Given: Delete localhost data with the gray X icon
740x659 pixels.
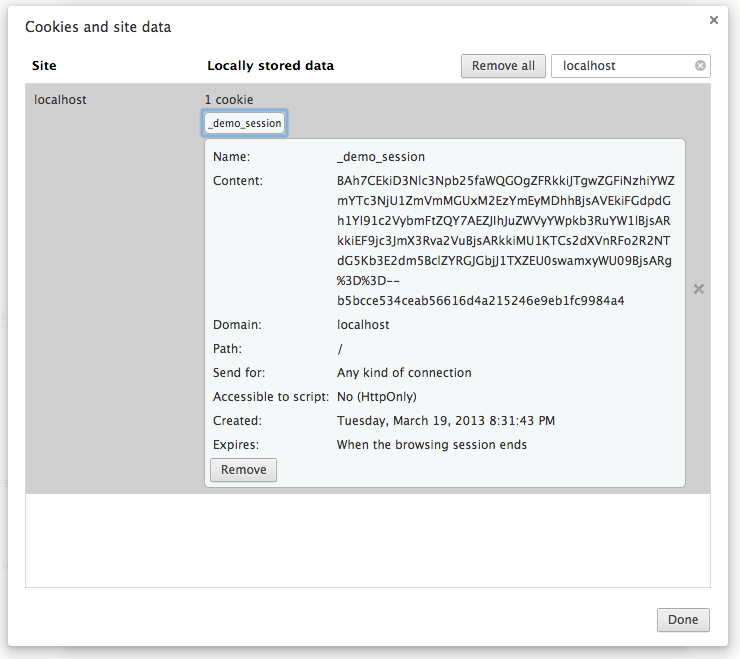Looking at the screenshot, I should [699, 289].
